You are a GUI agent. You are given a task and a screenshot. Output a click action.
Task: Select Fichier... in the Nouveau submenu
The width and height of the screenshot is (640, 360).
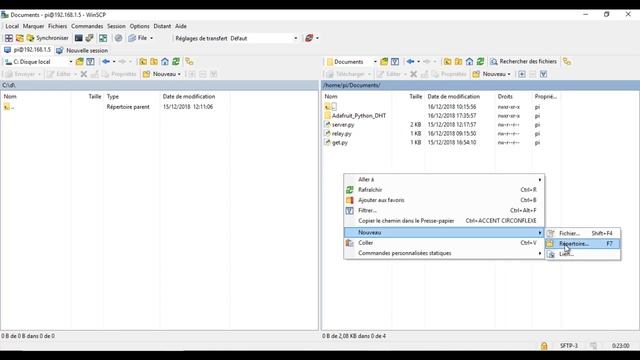[583, 233]
